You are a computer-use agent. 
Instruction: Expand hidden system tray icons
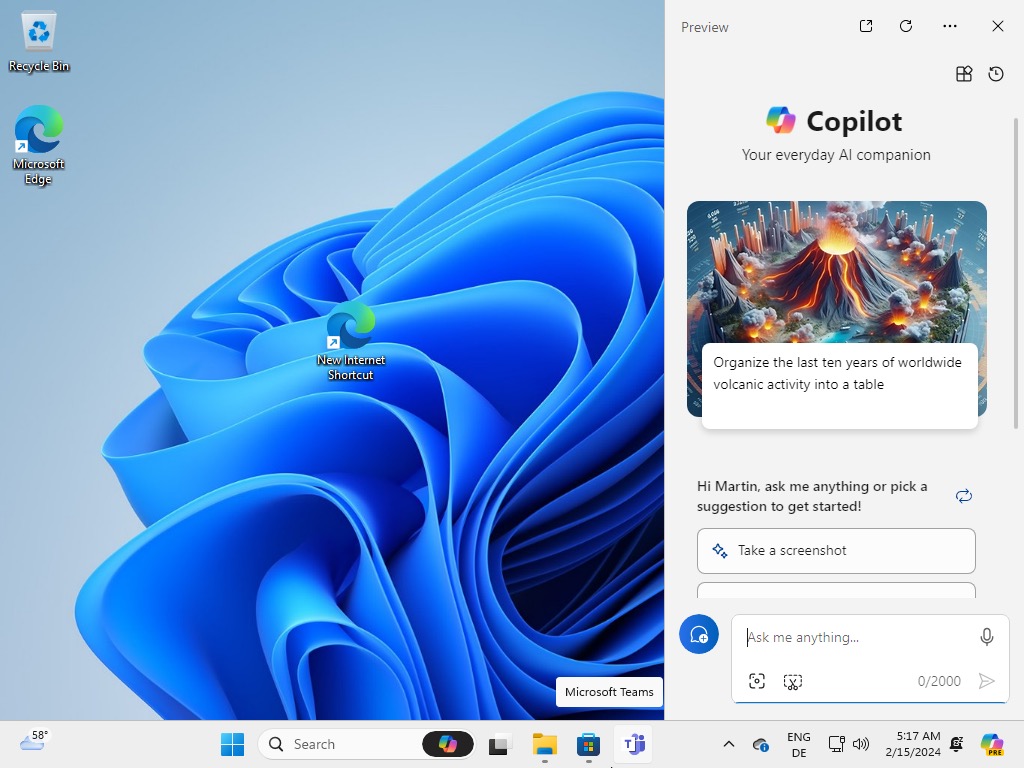(729, 744)
